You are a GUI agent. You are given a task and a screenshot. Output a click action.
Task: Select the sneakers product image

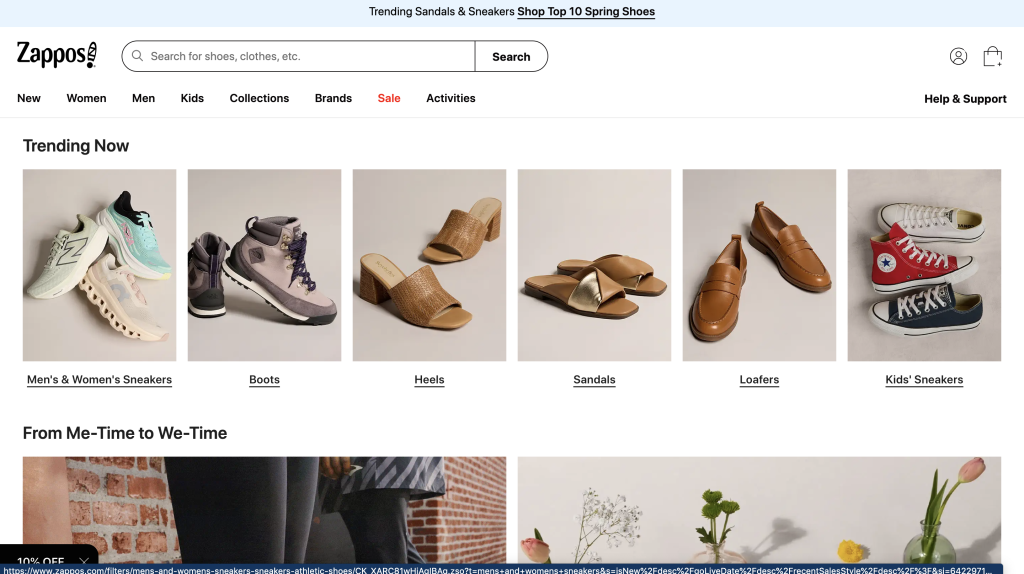(99, 265)
